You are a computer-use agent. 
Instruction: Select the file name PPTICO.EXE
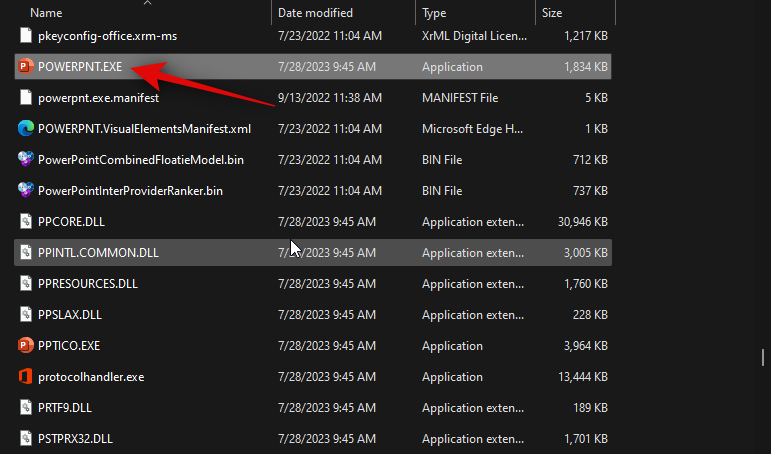coord(69,346)
